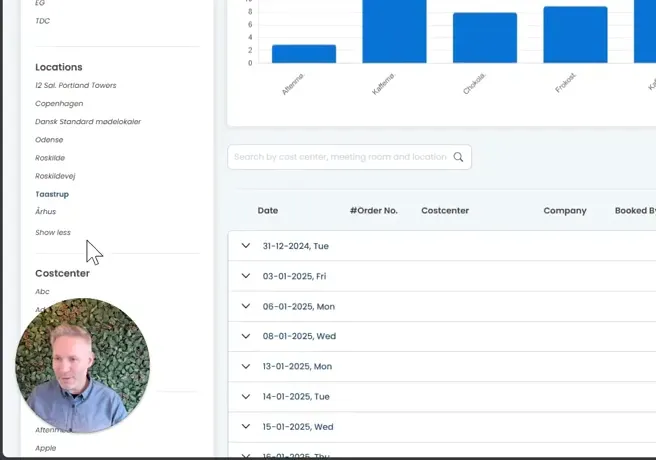Choose the Roskilde location
The height and width of the screenshot is (460, 656).
pos(50,158)
